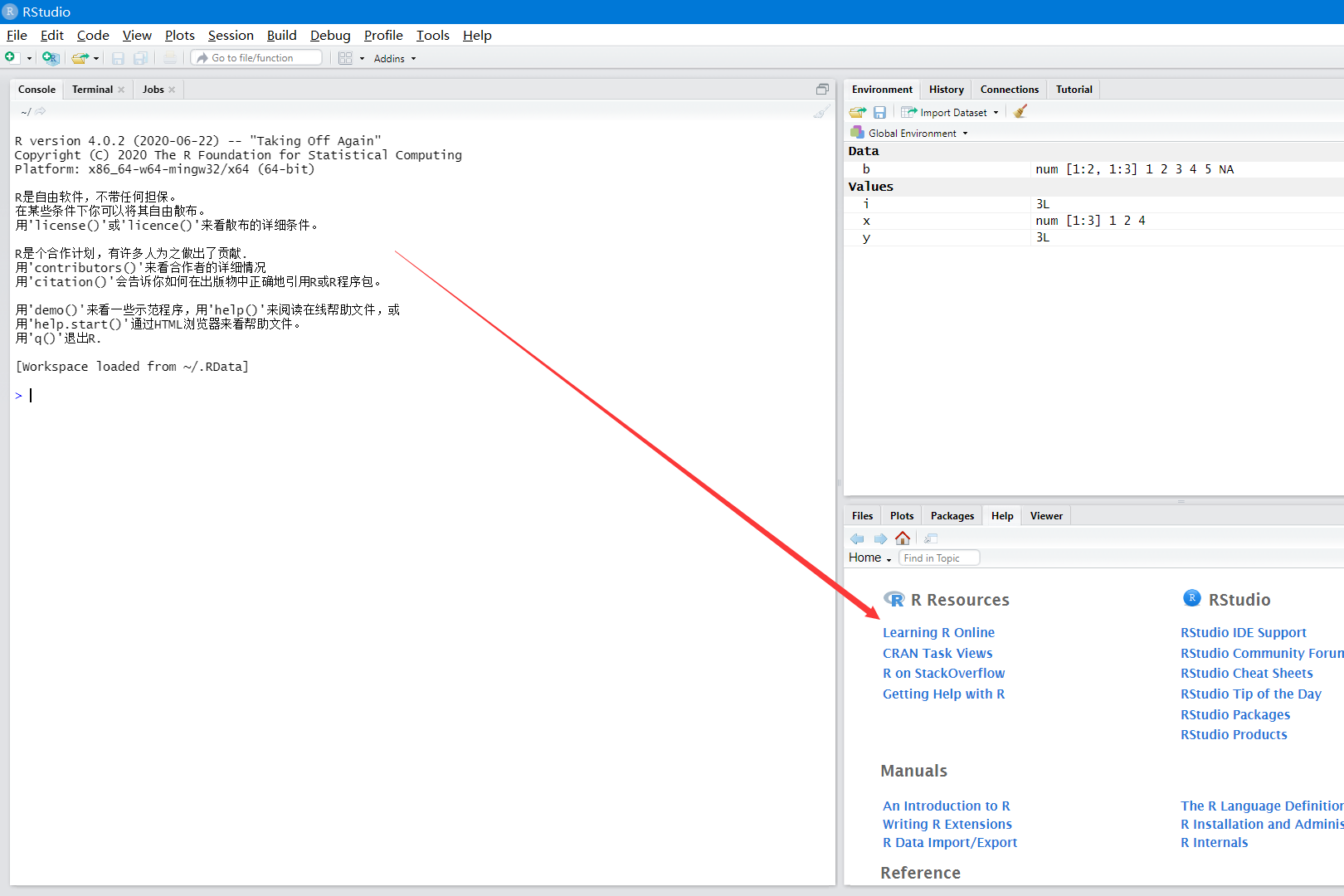Close the Jobs tab
Screen dimensions: 1344x896
tap(172, 90)
